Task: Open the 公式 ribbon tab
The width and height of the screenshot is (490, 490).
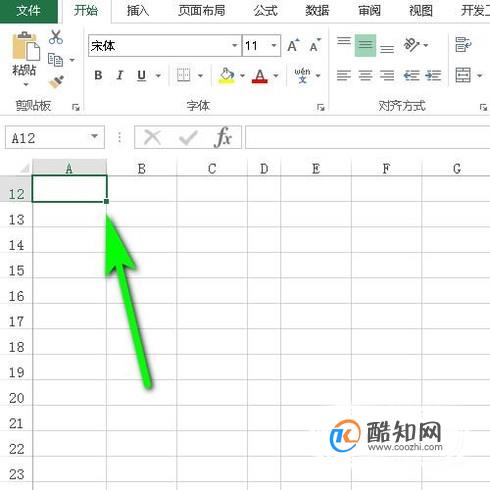Action: pos(265,11)
